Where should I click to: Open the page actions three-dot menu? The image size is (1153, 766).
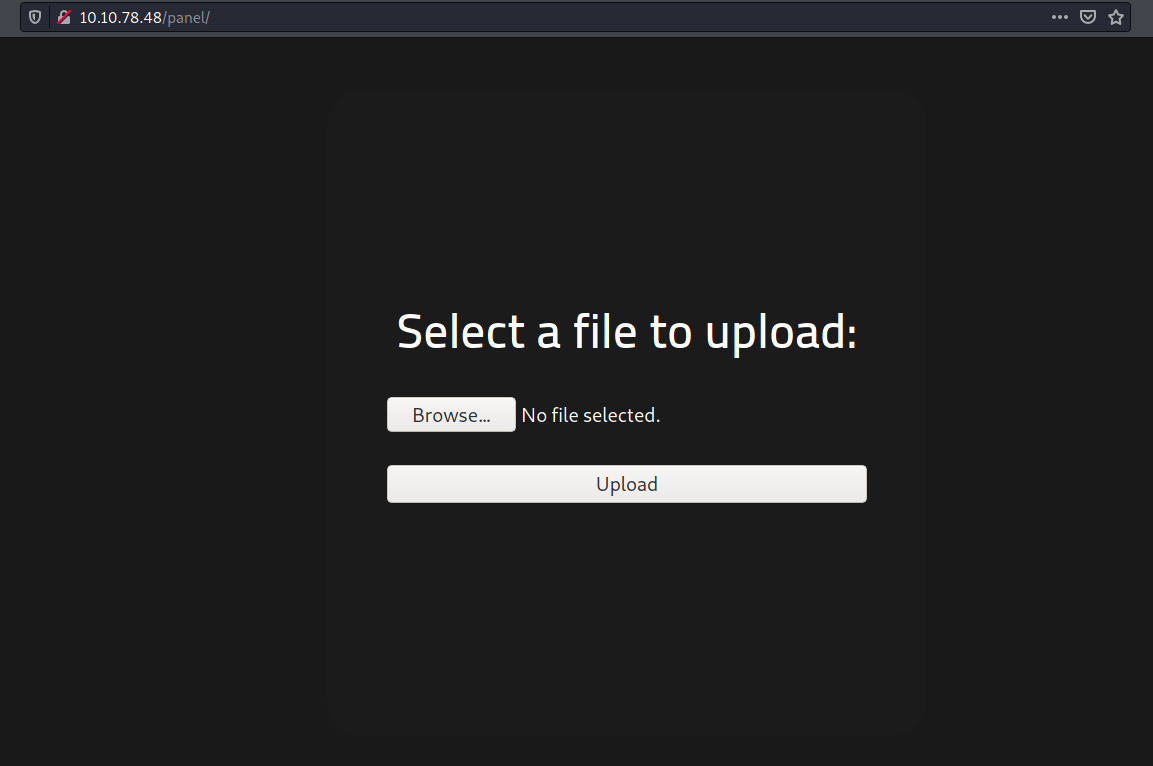[1060, 18]
